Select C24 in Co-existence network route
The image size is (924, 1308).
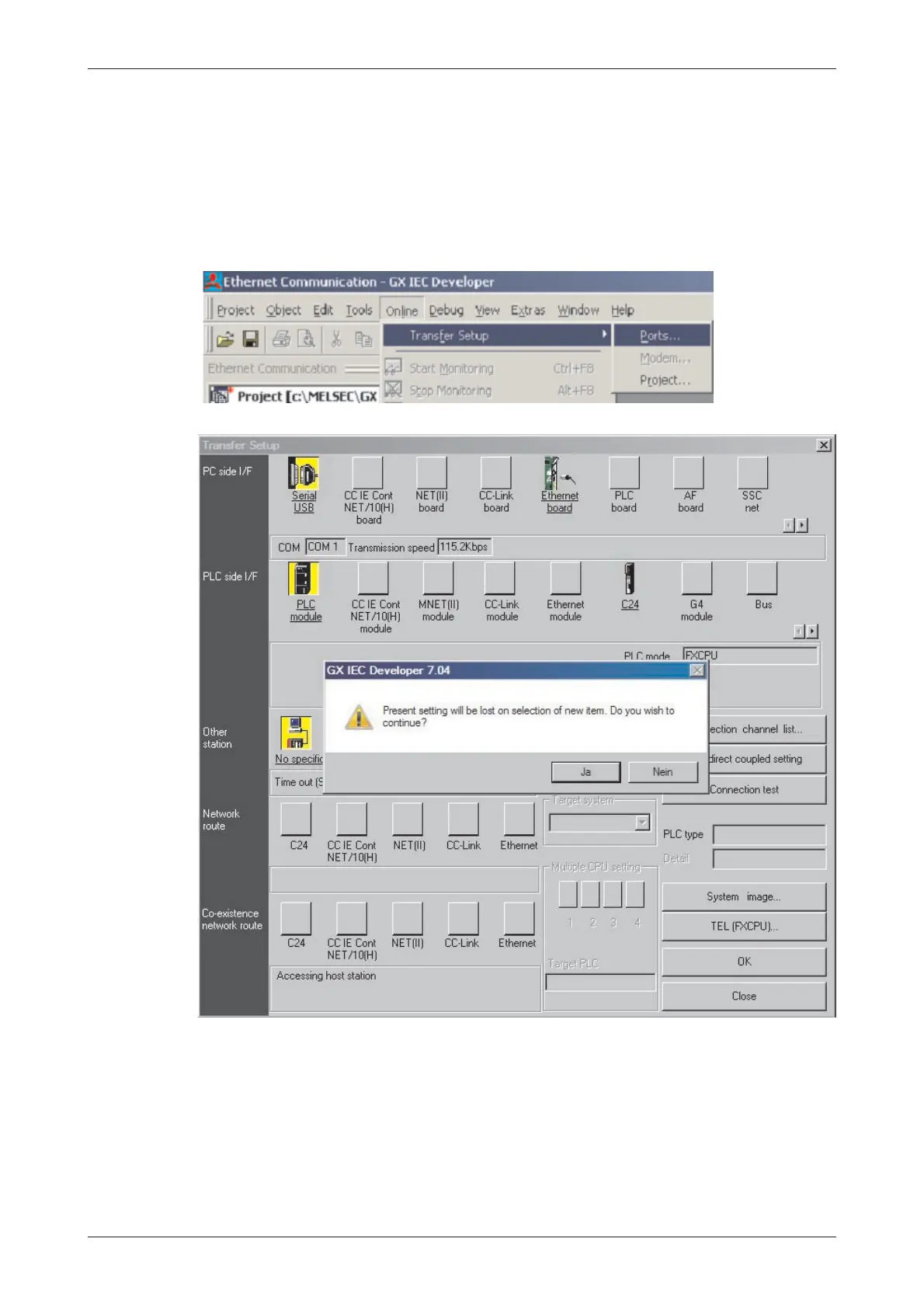click(296, 918)
